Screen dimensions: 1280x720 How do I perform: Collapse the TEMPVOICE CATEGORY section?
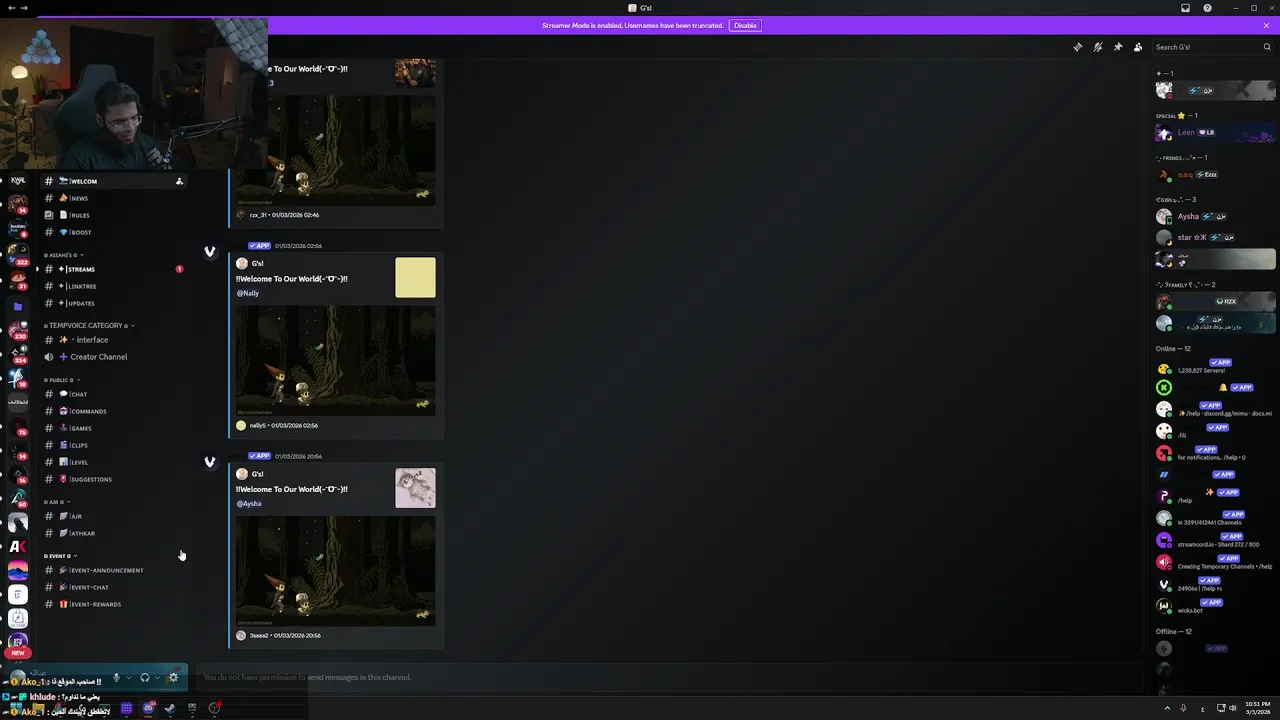pos(88,325)
